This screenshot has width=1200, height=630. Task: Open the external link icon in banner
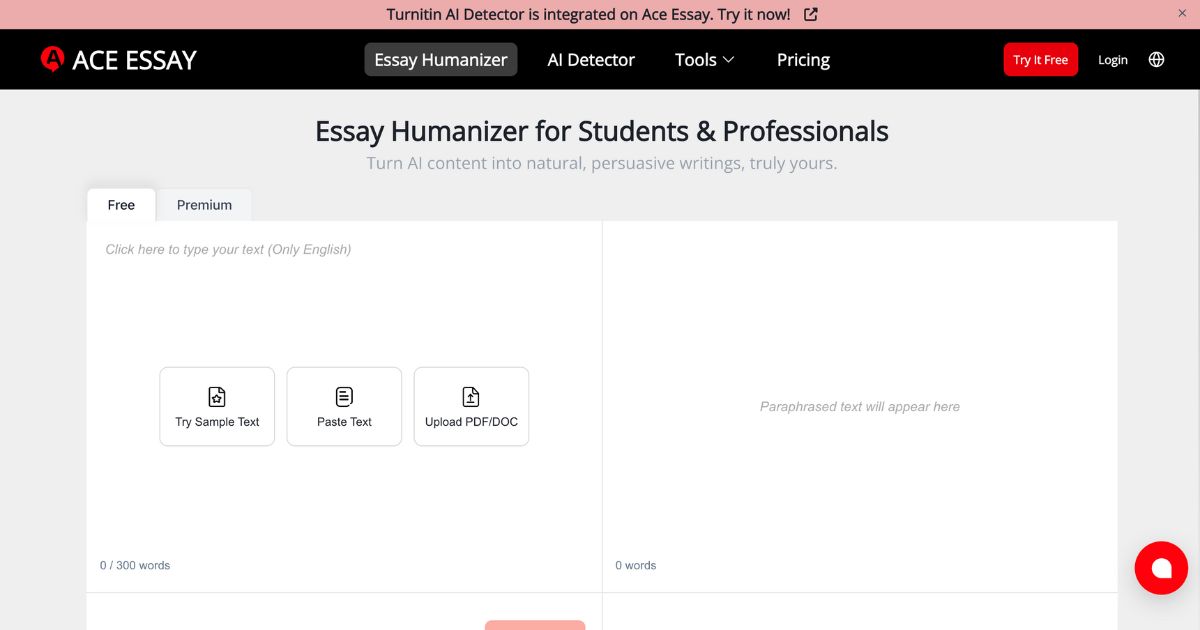[811, 14]
